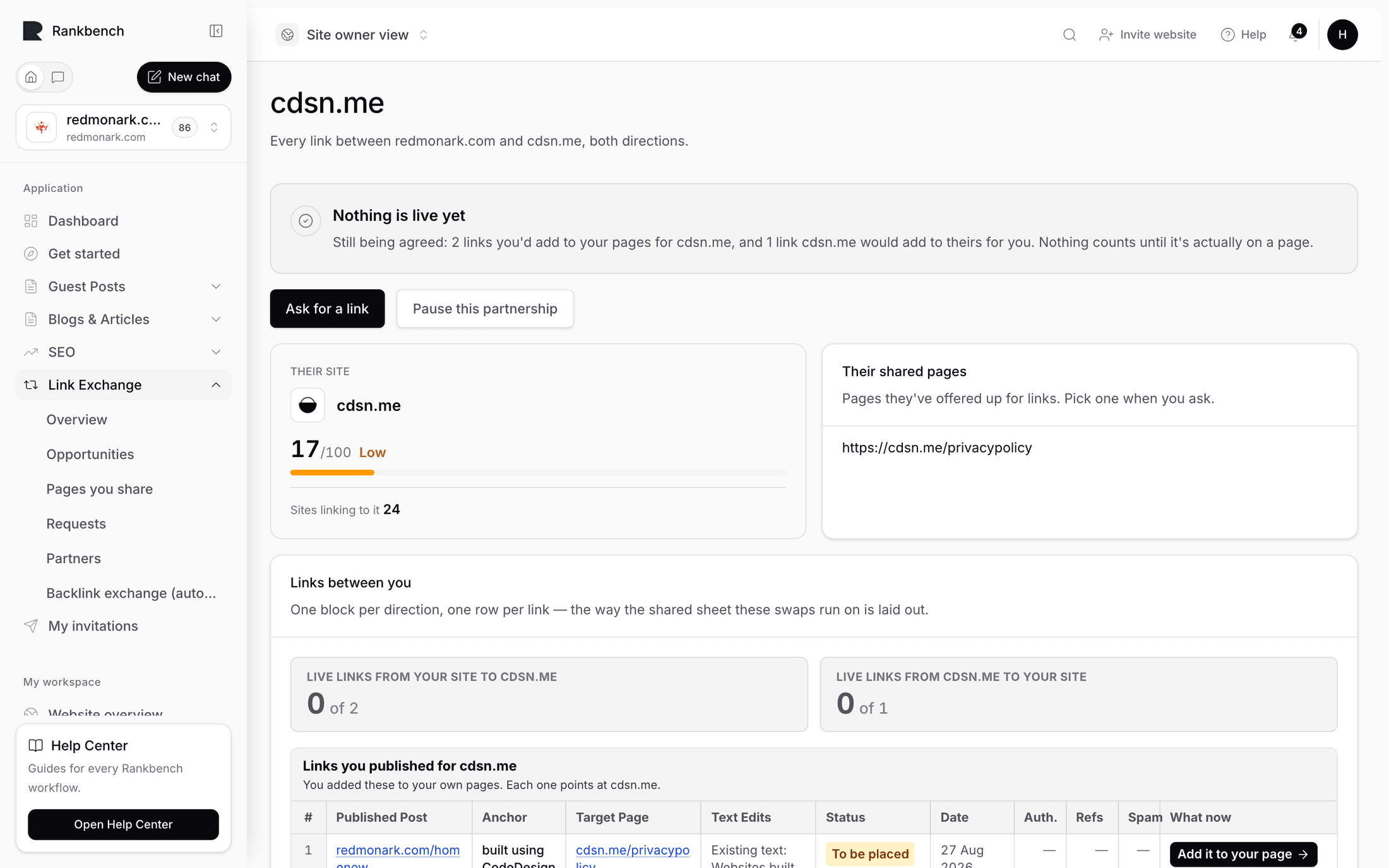Open the chat bubble icon
This screenshot has width=1389, height=868.
[x=57, y=77]
